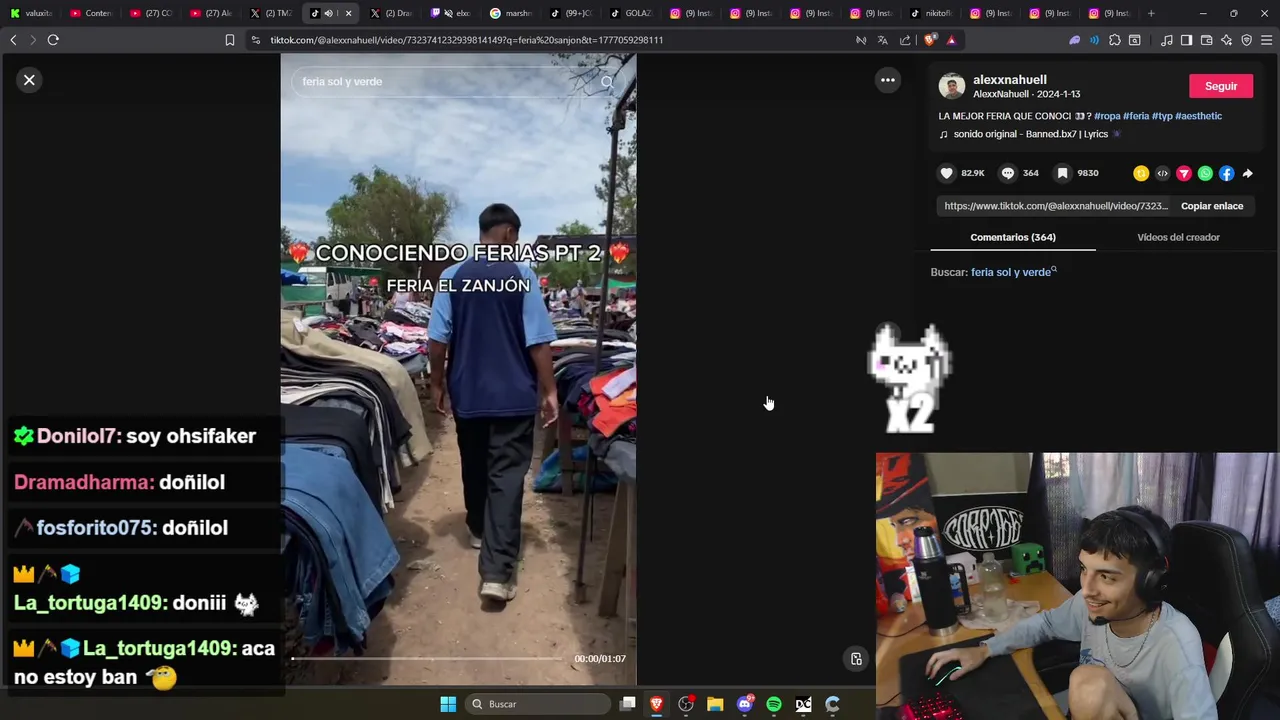The width and height of the screenshot is (1280, 720).
Task: Switch to Videos del creador tab
Action: click(x=1178, y=237)
